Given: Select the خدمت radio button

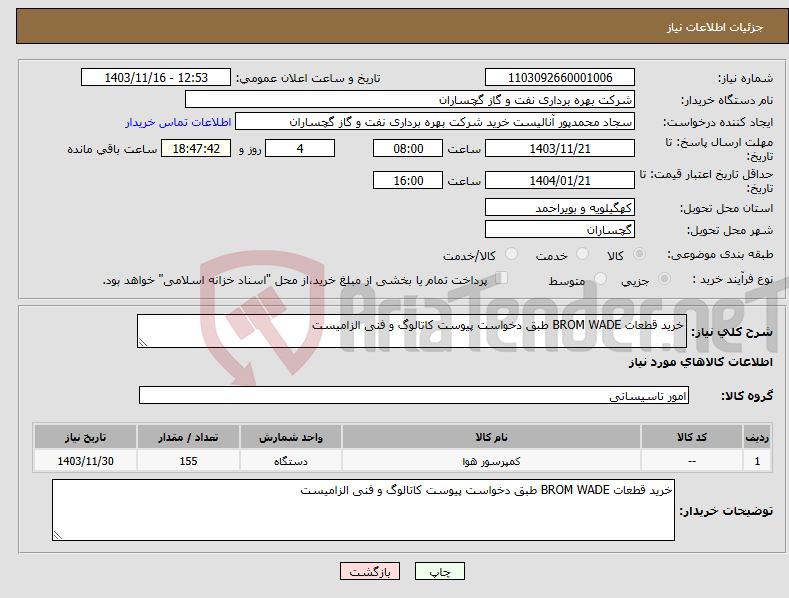Looking at the screenshot, I should click(582, 254).
